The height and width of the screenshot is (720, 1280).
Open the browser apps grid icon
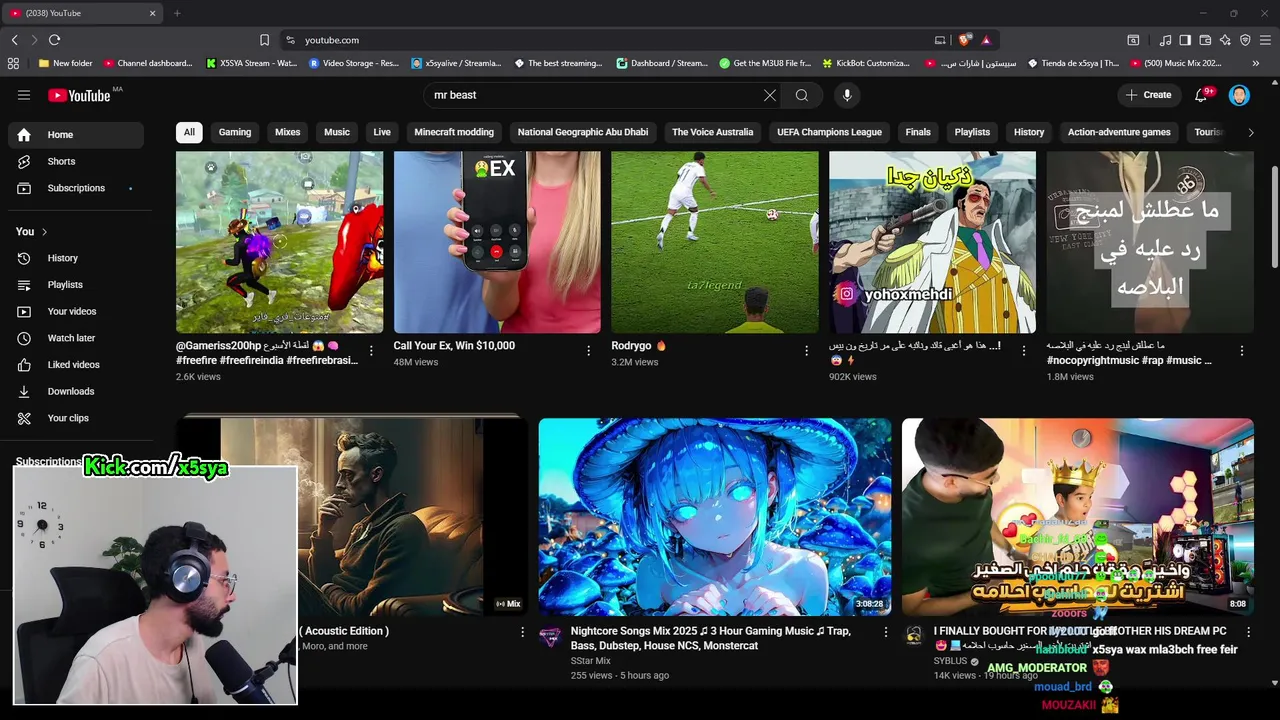click(13, 63)
